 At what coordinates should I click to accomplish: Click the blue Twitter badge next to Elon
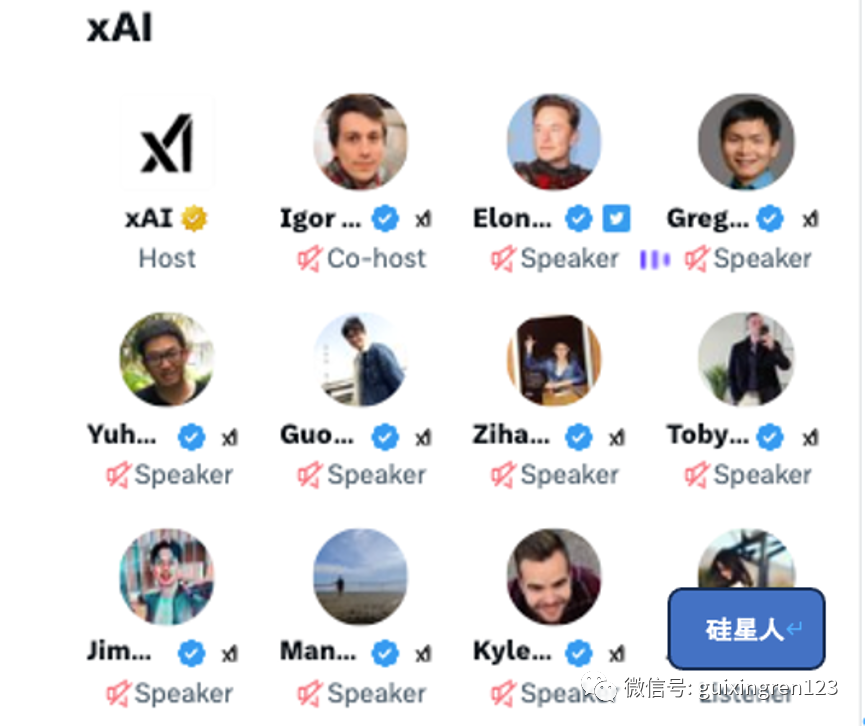(616, 218)
